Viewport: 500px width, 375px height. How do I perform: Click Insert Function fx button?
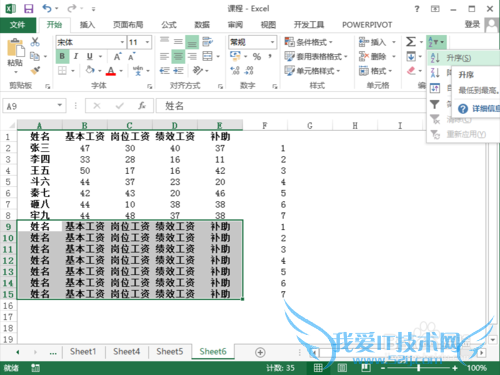click(x=142, y=106)
